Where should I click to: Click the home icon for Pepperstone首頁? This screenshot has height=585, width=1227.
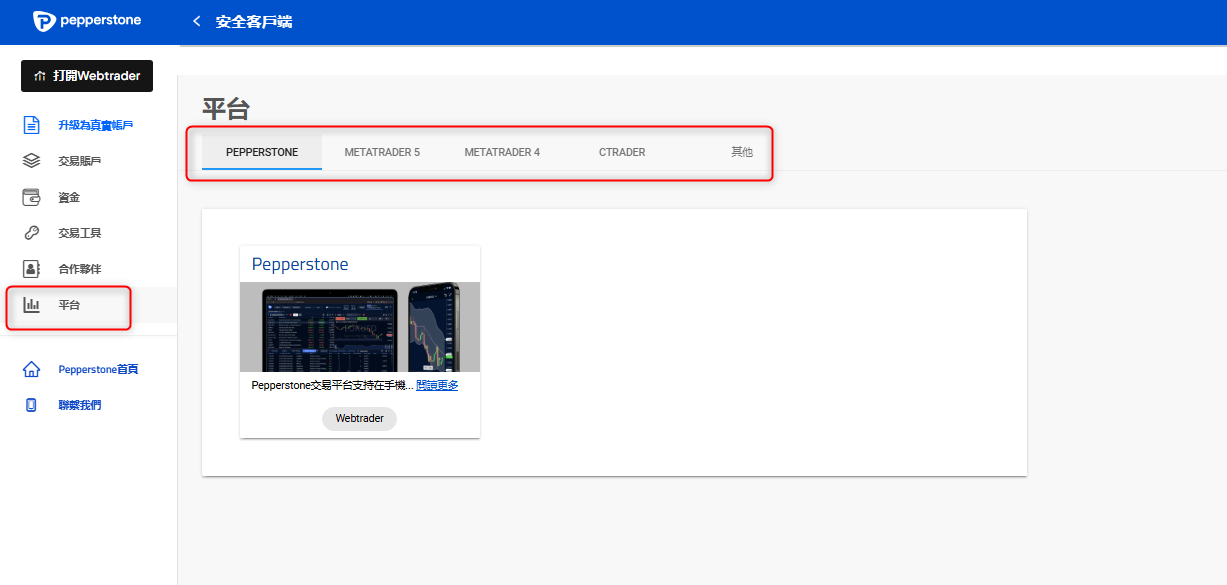click(x=32, y=369)
